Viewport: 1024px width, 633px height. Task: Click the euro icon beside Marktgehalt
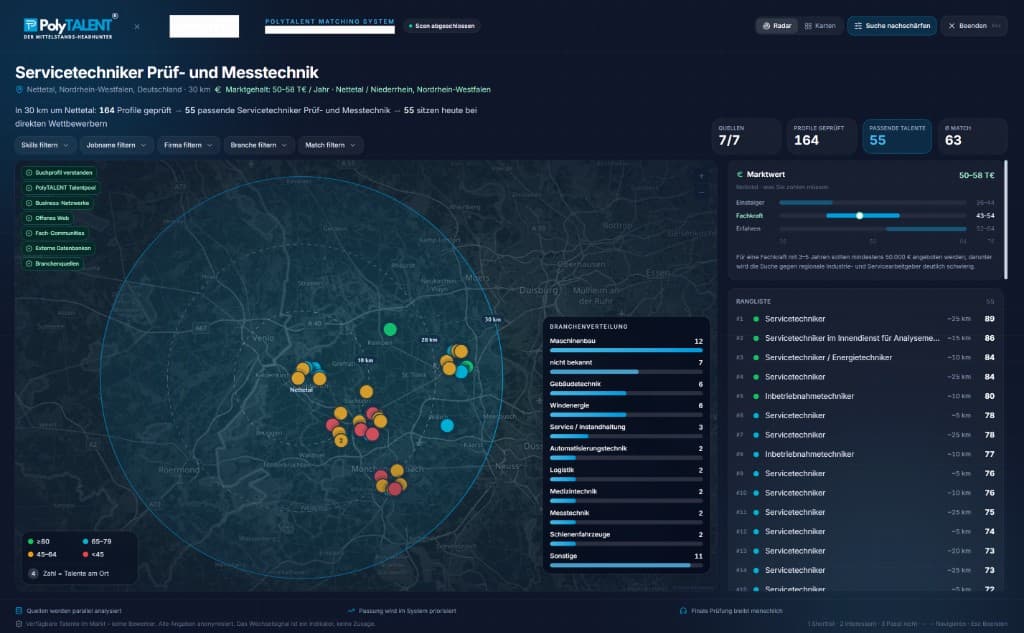pos(218,89)
